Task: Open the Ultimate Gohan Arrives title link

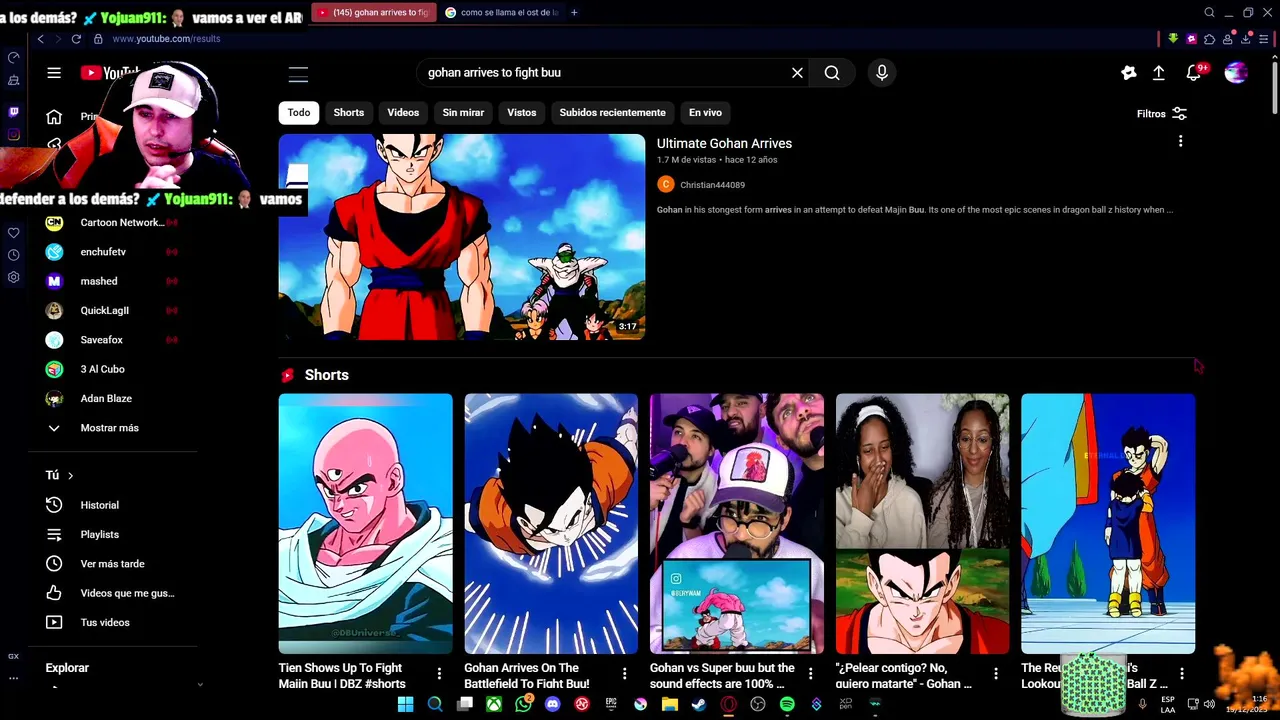Action: click(x=724, y=144)
